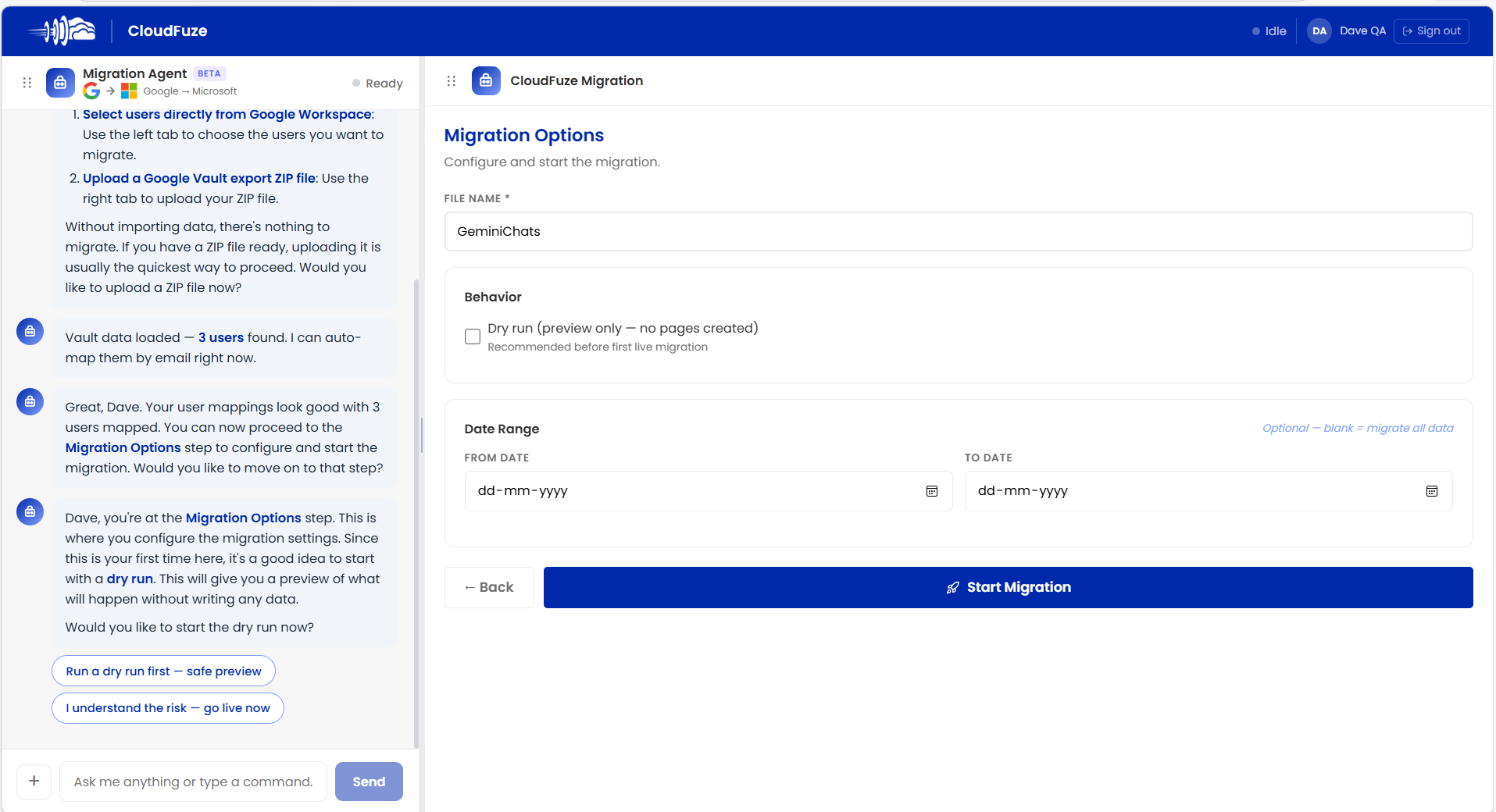
Task: Click the Ready status indicator
Action: coord(377,84)
